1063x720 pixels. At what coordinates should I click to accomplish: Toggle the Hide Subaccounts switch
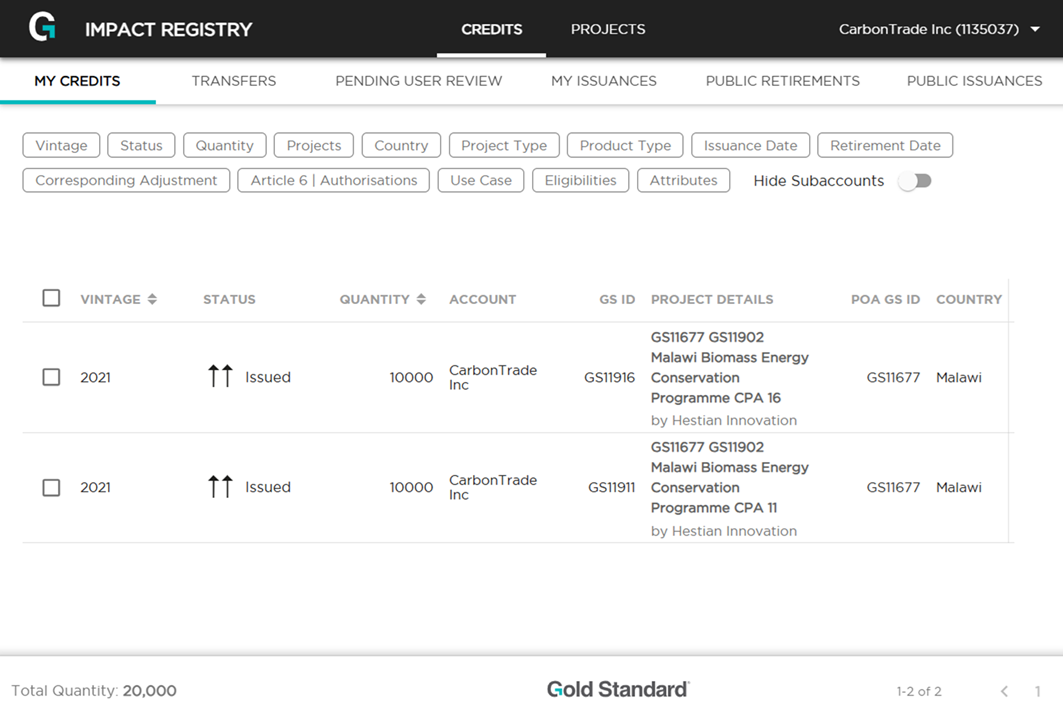click(x=914, y=181)
